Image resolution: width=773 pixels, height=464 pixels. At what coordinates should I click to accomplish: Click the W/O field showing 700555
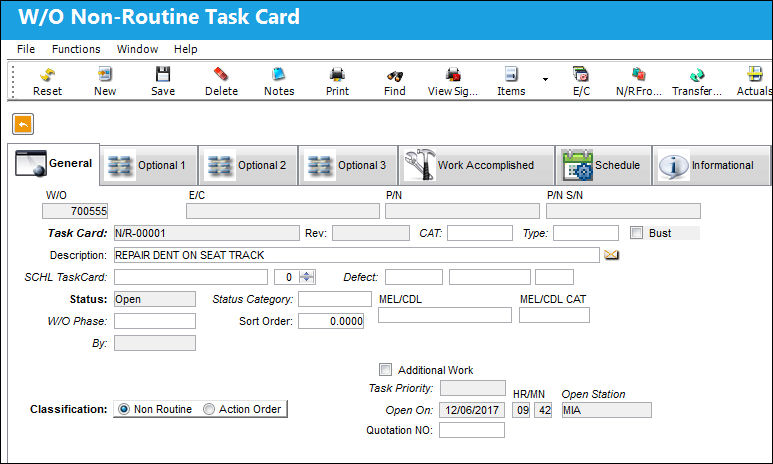75,211
